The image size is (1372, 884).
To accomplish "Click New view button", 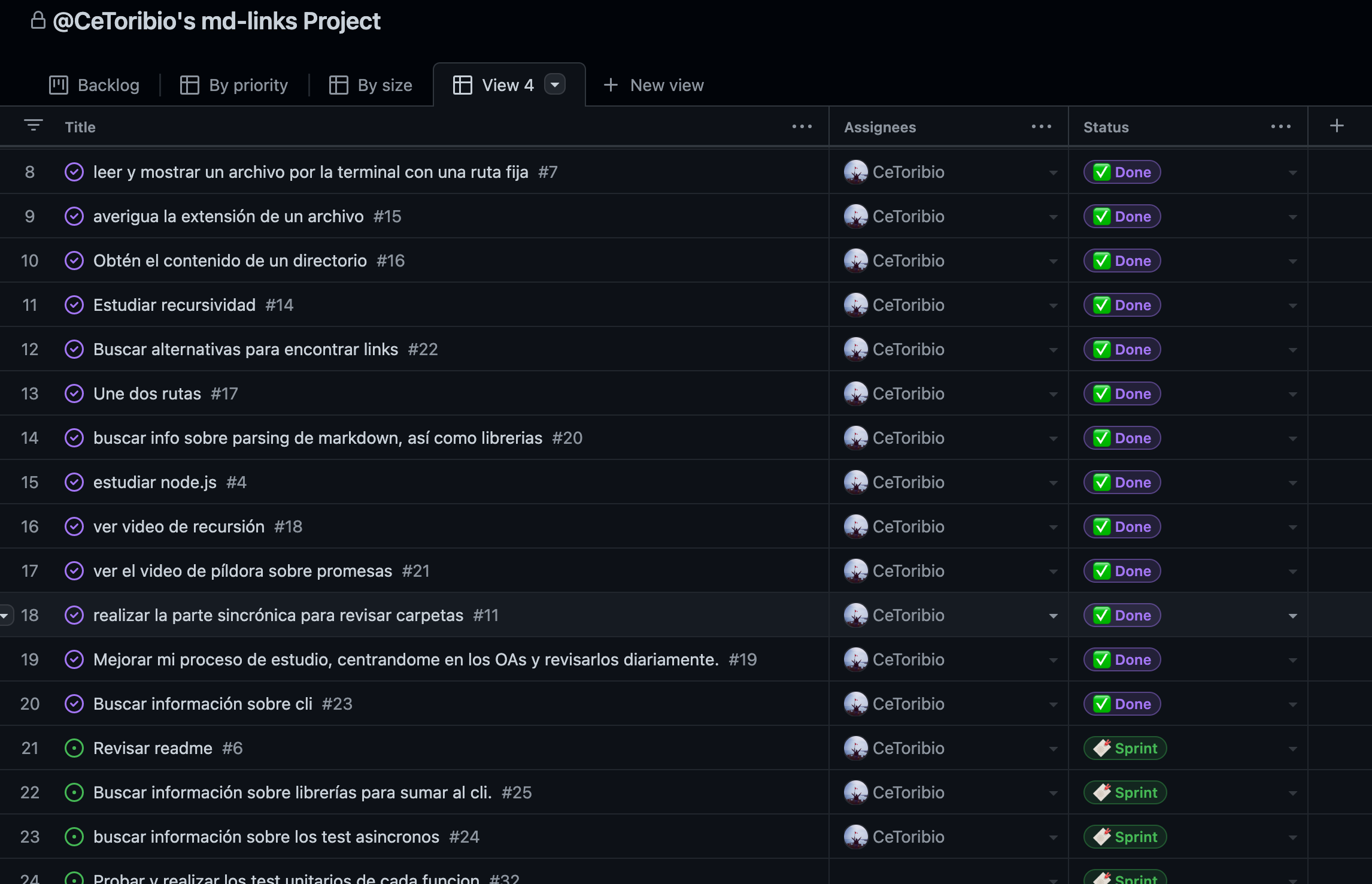I will click(654, 85).
